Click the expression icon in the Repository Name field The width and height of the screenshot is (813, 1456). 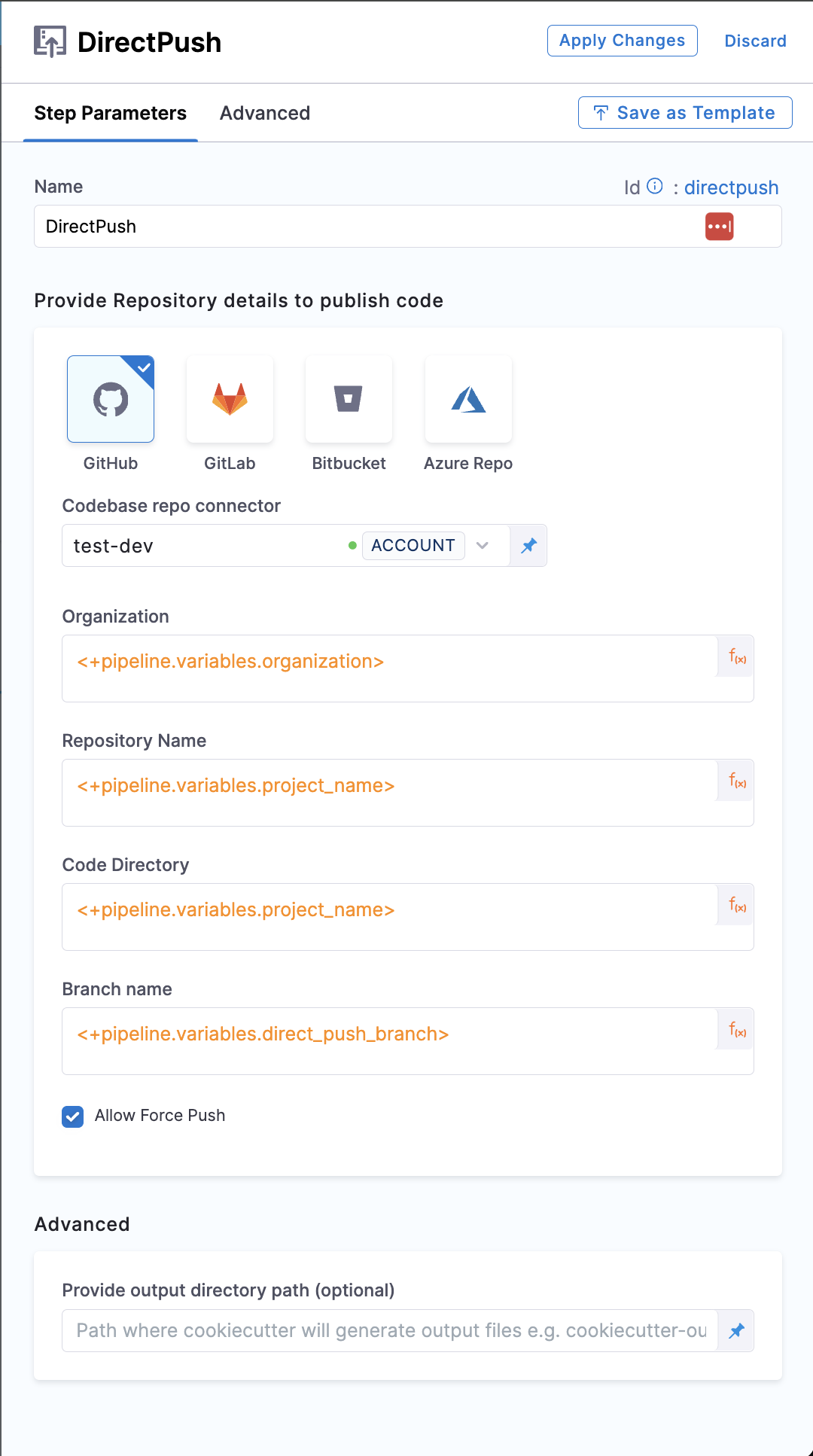coord(737,781)
